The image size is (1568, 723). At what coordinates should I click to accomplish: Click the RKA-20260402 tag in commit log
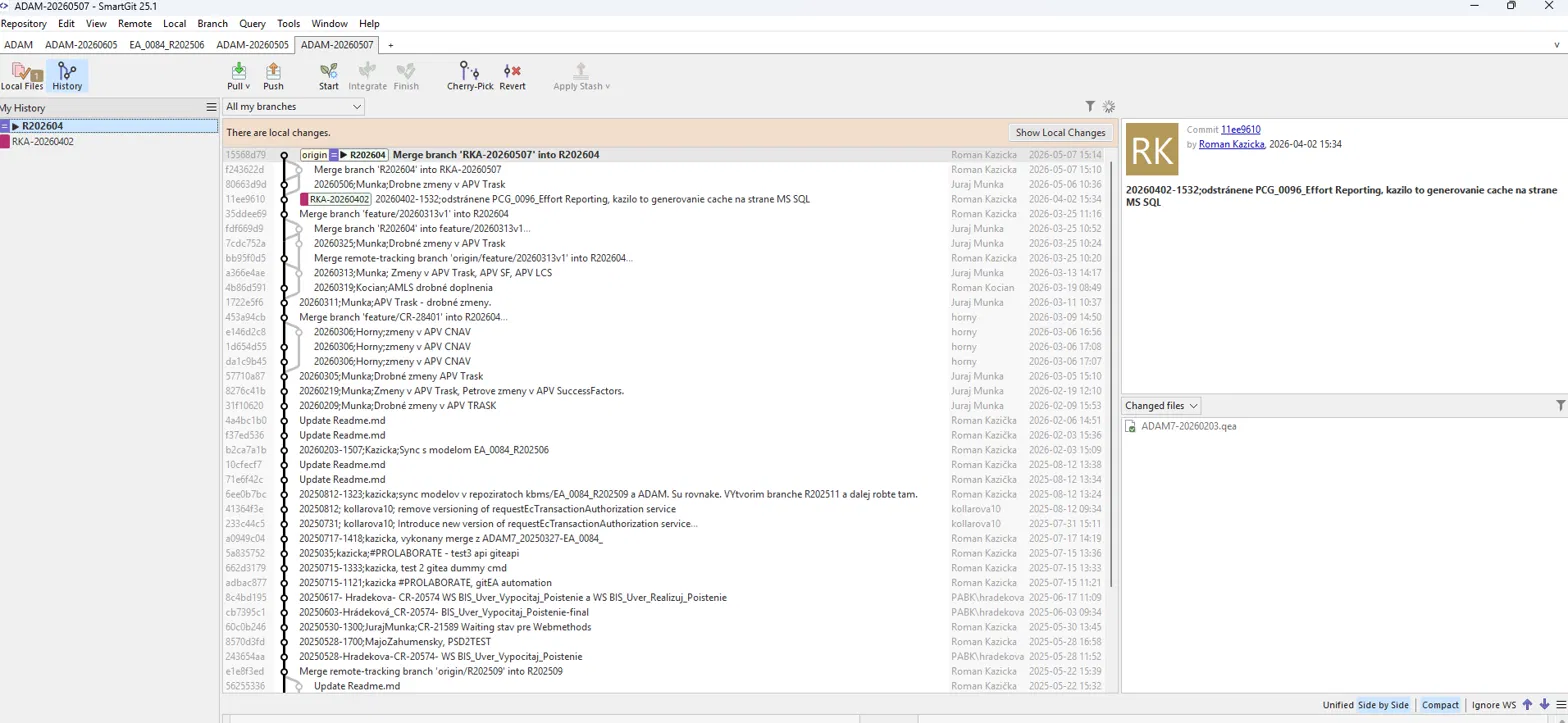click(x=335, y=199)
